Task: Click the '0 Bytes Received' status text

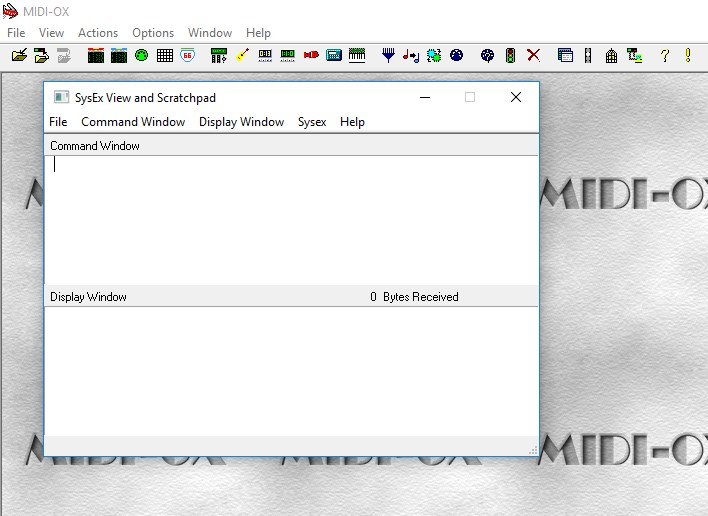Action: click(x=414, y=297)
